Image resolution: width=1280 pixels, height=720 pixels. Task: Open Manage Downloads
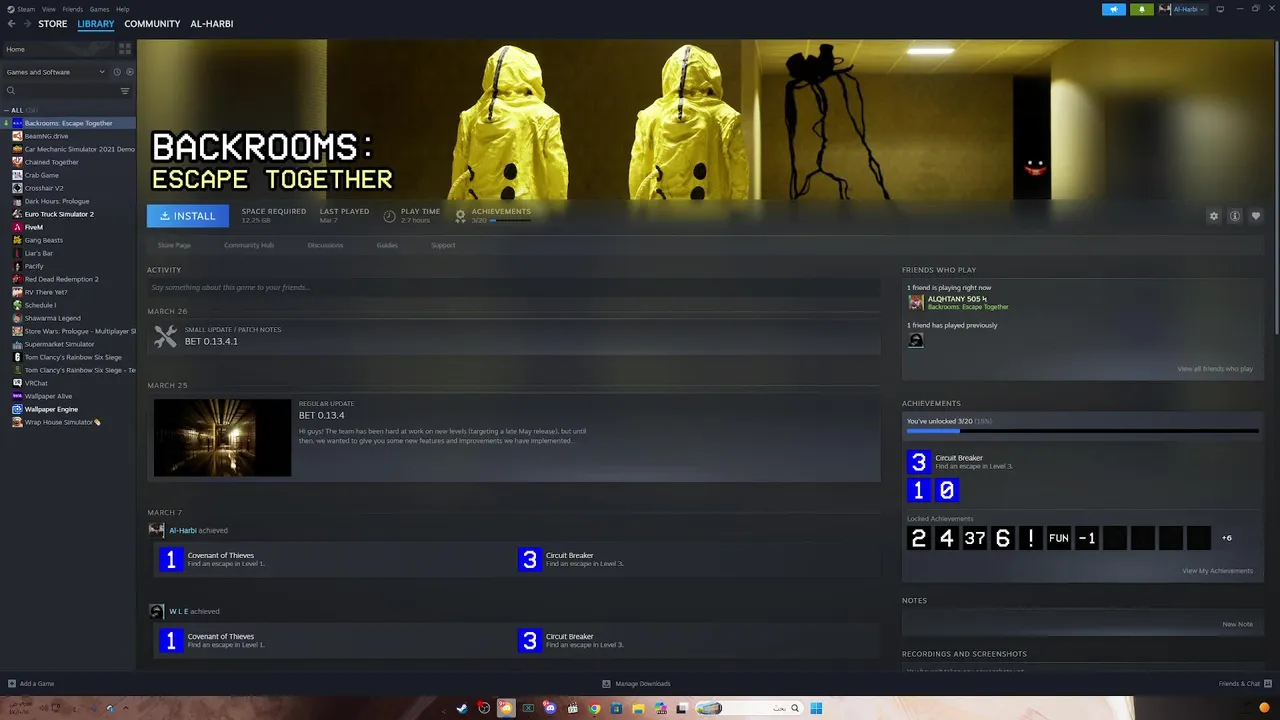point(636,684)
